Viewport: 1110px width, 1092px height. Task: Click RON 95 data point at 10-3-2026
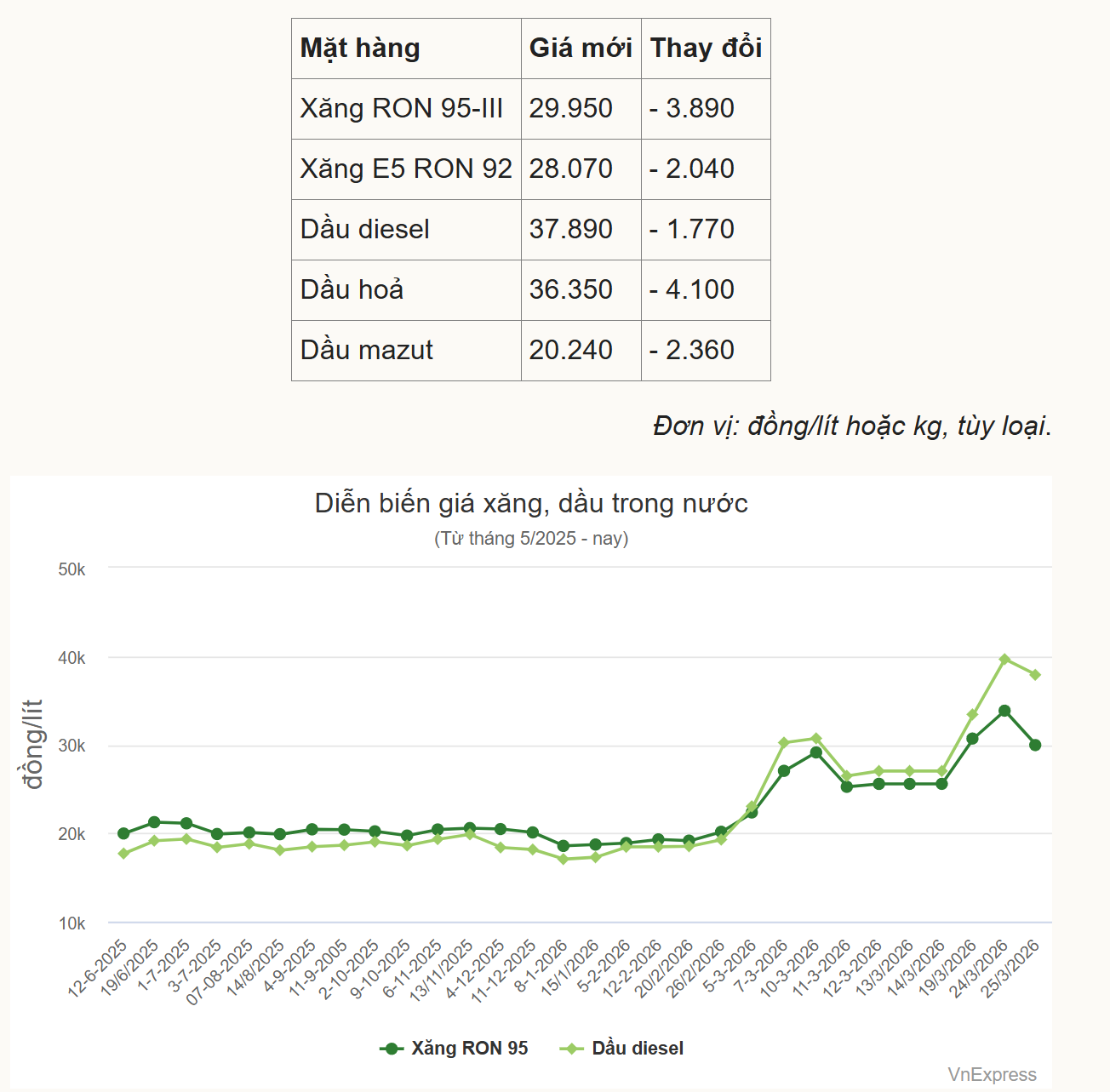tap(815, 752)
